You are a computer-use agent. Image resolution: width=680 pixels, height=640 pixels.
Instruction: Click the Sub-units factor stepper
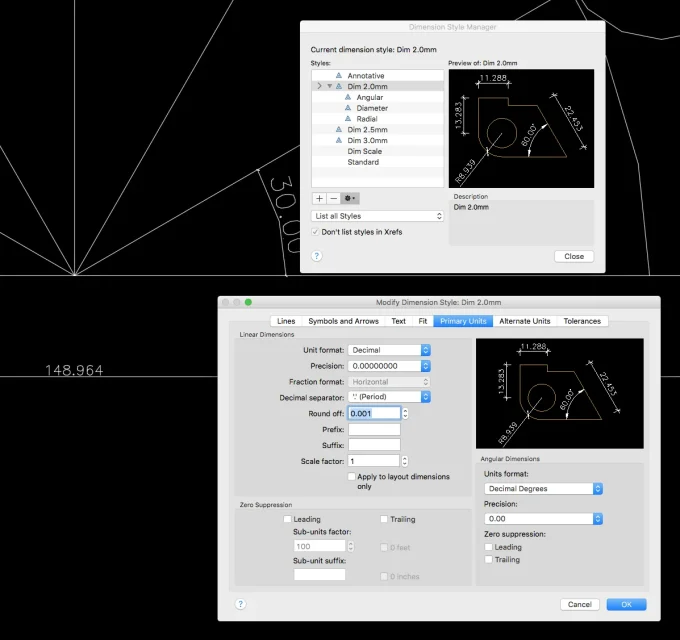351,546
